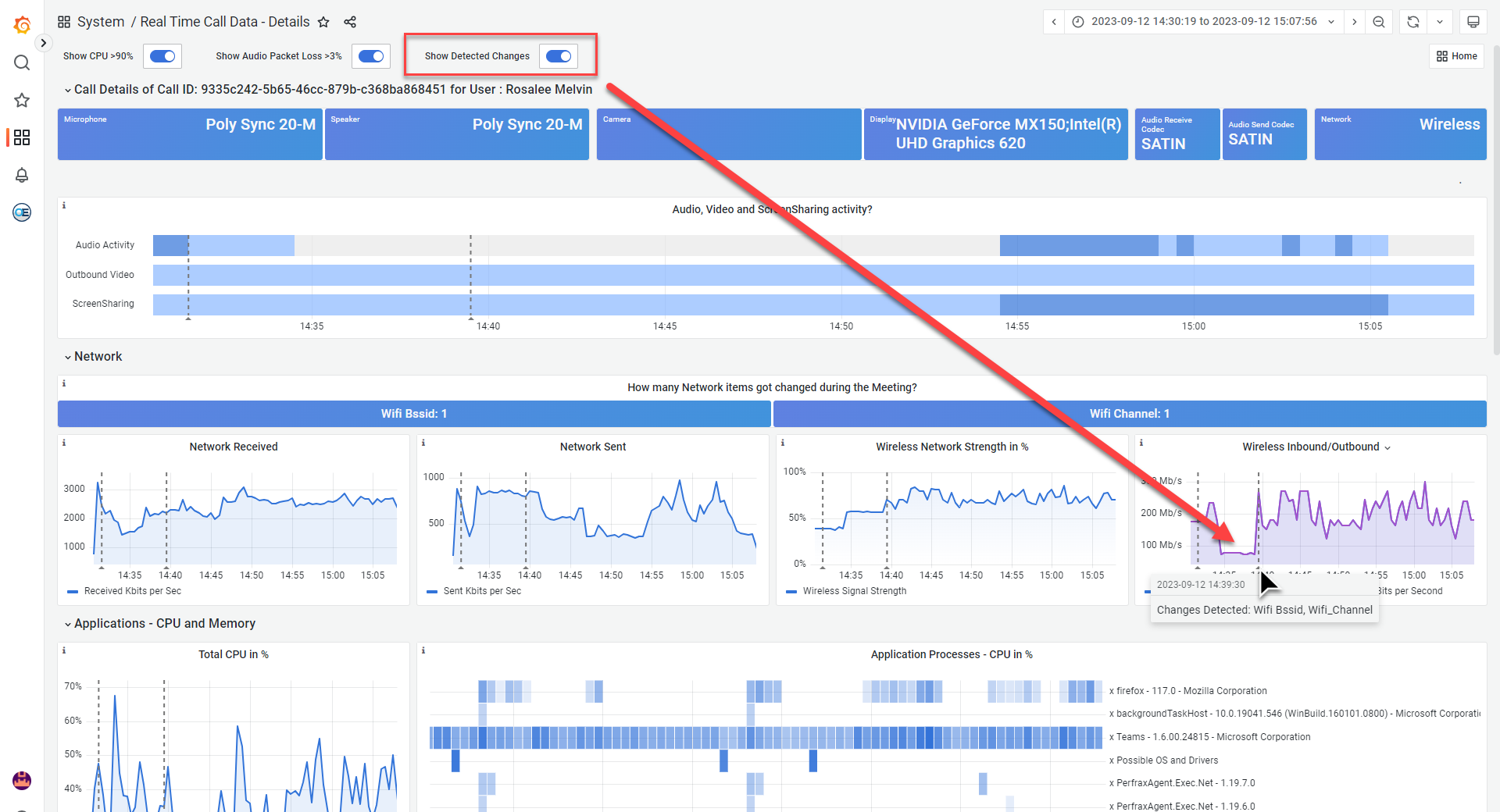This screenshot has height=812, width=1500.
Task: Open refresh interval dropdown arrow
Action: click(1440, 22)
